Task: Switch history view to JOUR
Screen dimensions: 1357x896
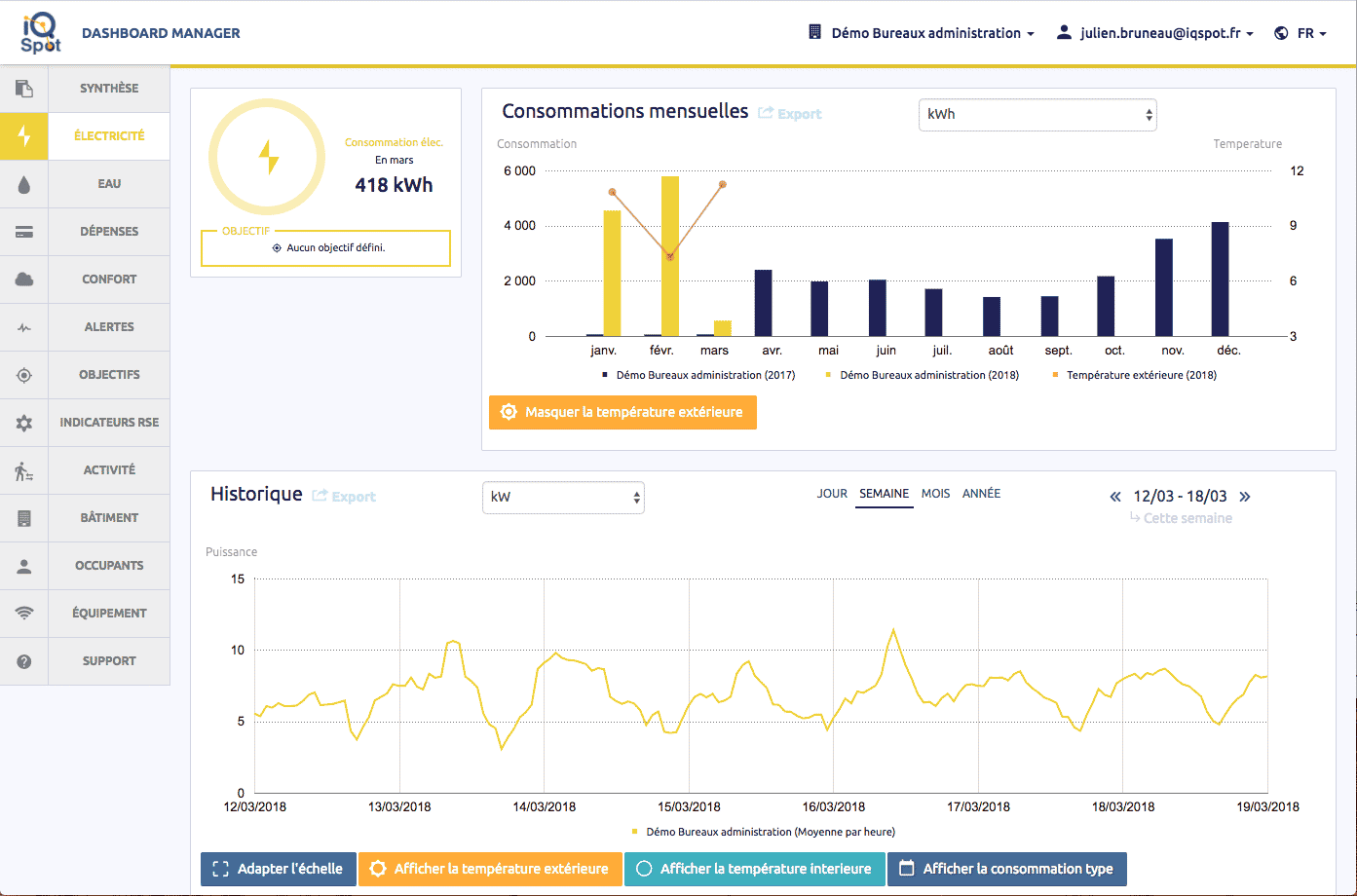Action: point(832,494)
